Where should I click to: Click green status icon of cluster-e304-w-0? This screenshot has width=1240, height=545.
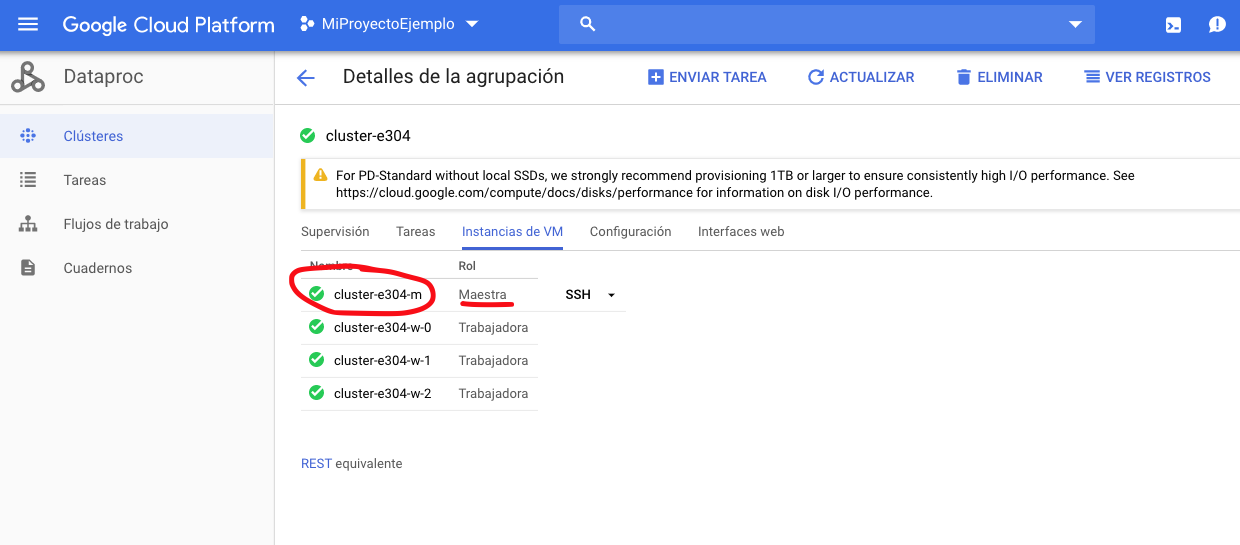[316, 327]
